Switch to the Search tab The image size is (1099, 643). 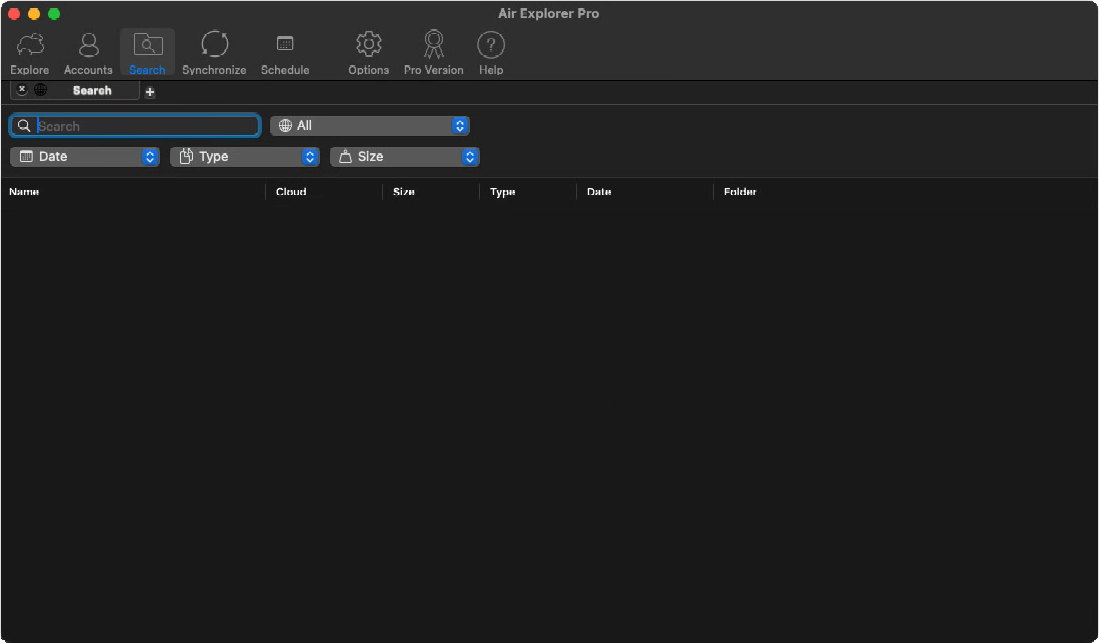(x=93, y=90)
